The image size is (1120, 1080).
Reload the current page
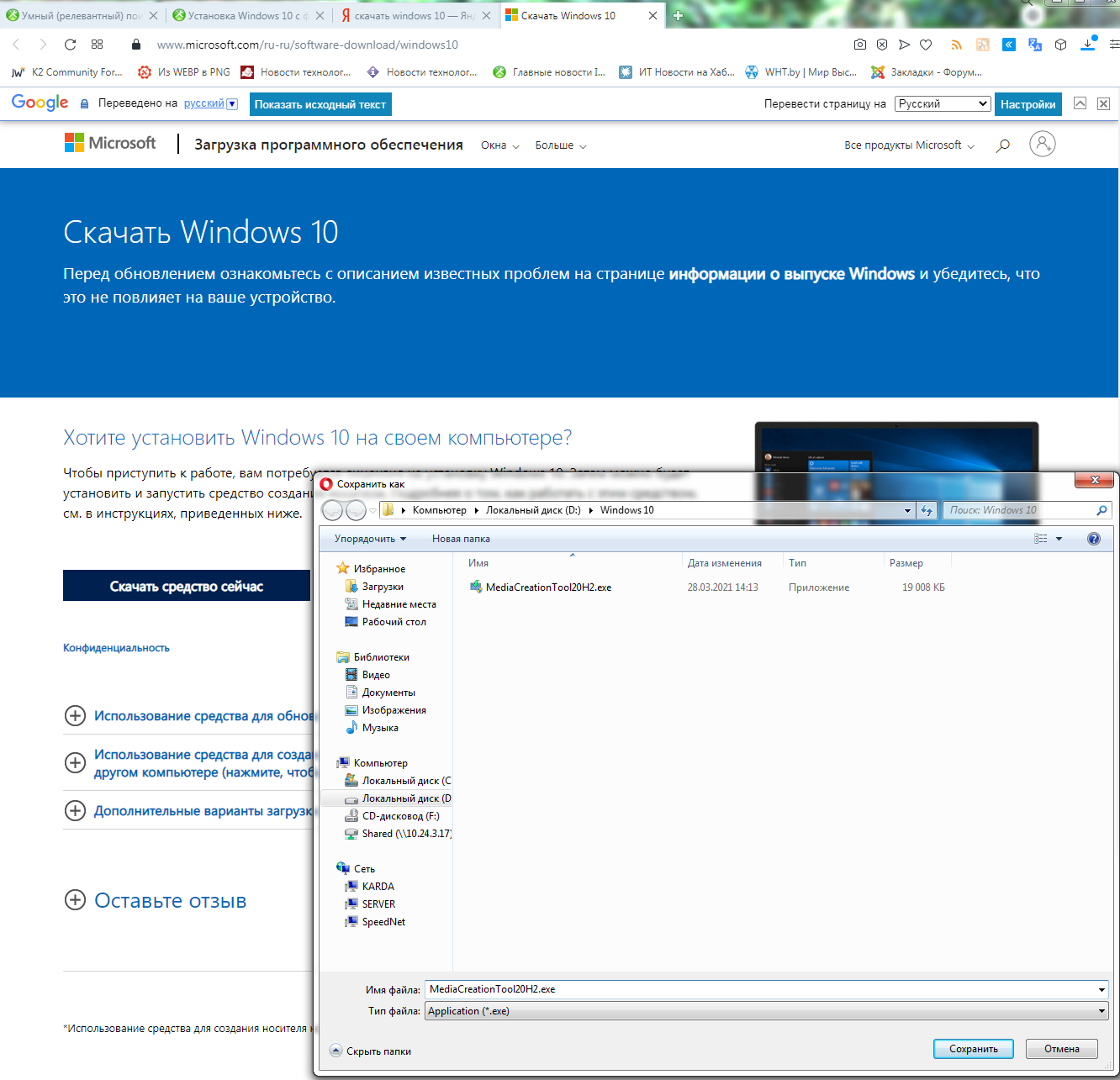click(x=70, y=45)
